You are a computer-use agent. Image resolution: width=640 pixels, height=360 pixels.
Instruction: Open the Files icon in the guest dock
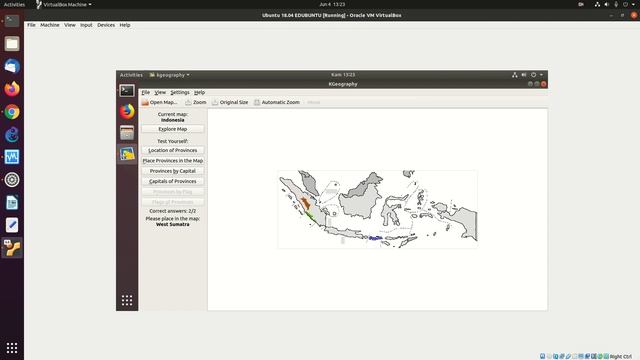click(x=127, y=133)
